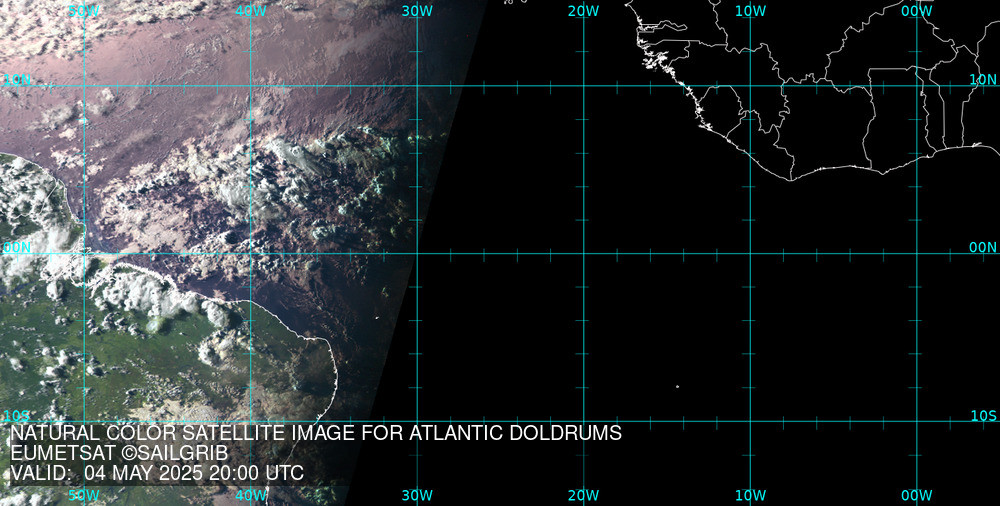The width and height of the screenshot is (1000, 506).
Task: Click the 10S latitude label on the left side
Action: point(17,416)
